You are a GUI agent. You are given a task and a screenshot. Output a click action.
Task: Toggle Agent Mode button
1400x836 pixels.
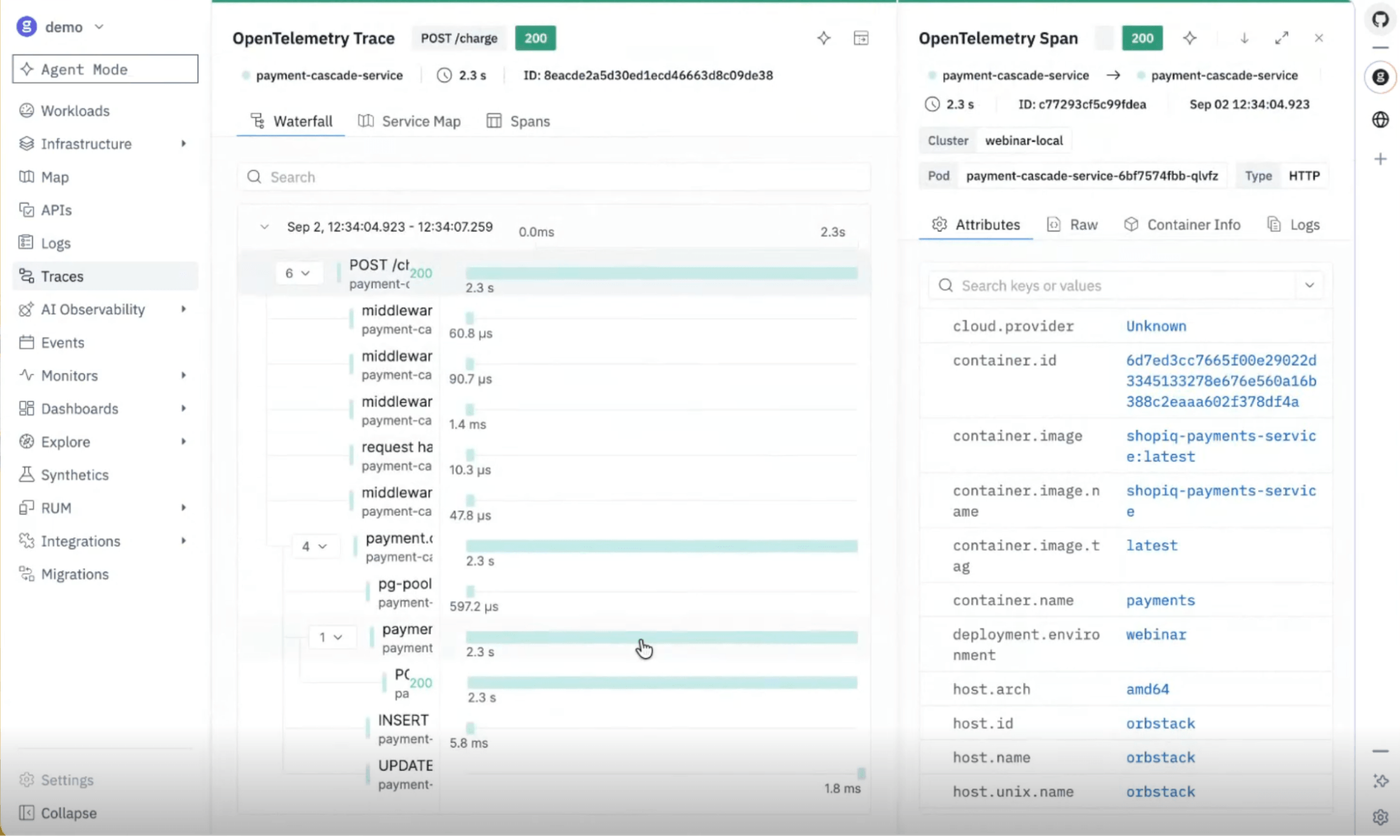click(x=105, y=69)
